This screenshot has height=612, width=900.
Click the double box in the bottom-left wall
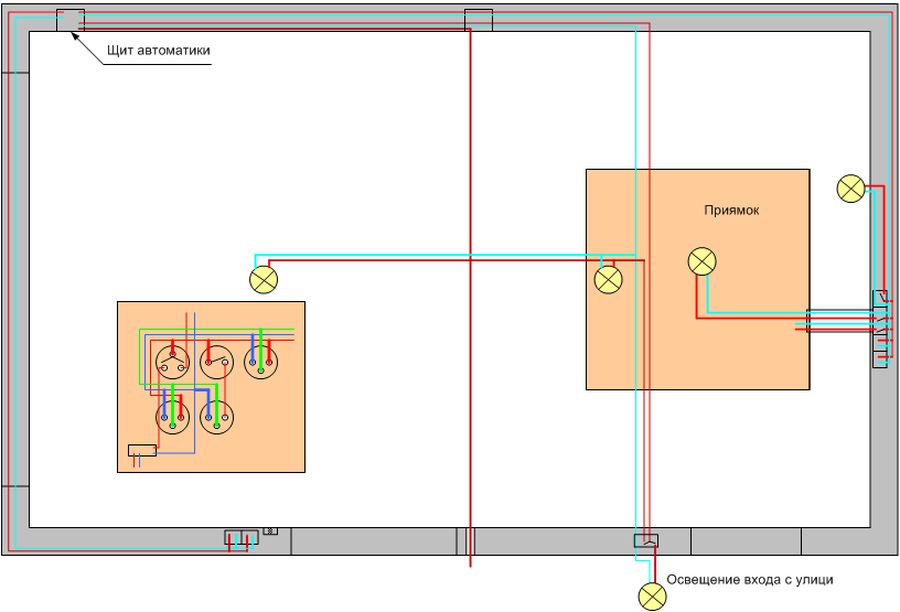click(x=241, y=538)
